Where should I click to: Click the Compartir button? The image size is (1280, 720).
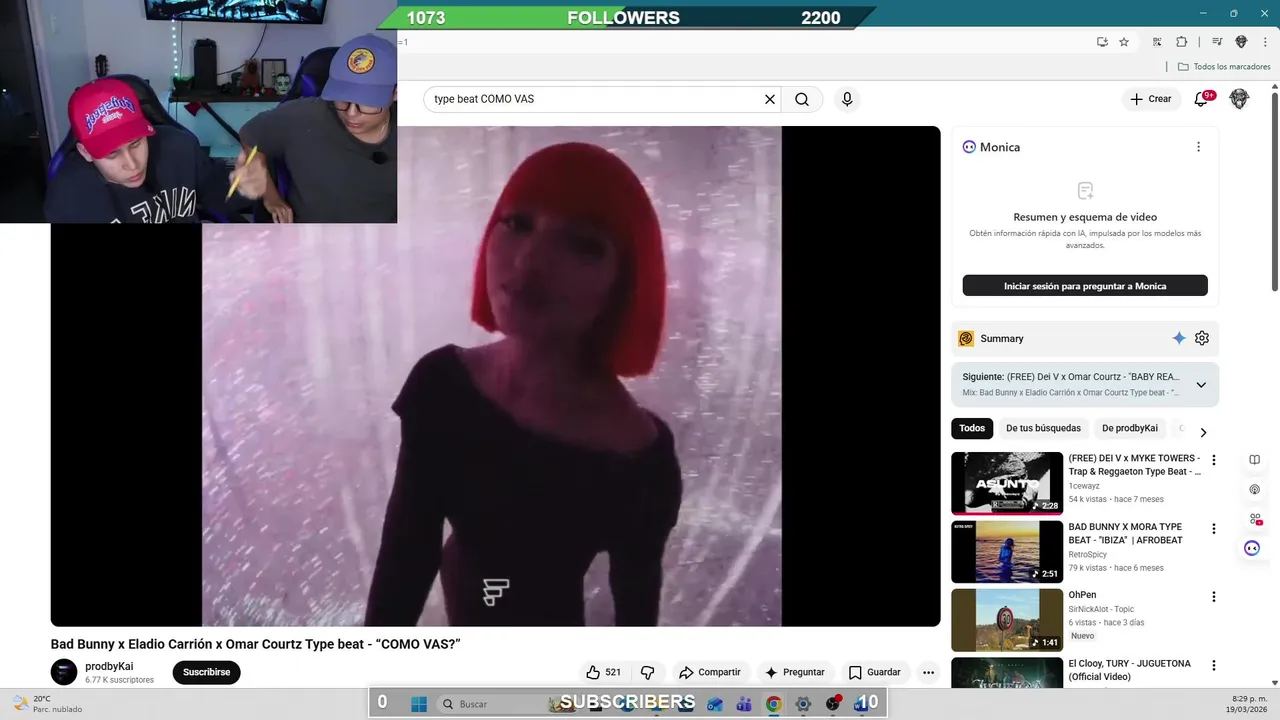pos(709,672)
